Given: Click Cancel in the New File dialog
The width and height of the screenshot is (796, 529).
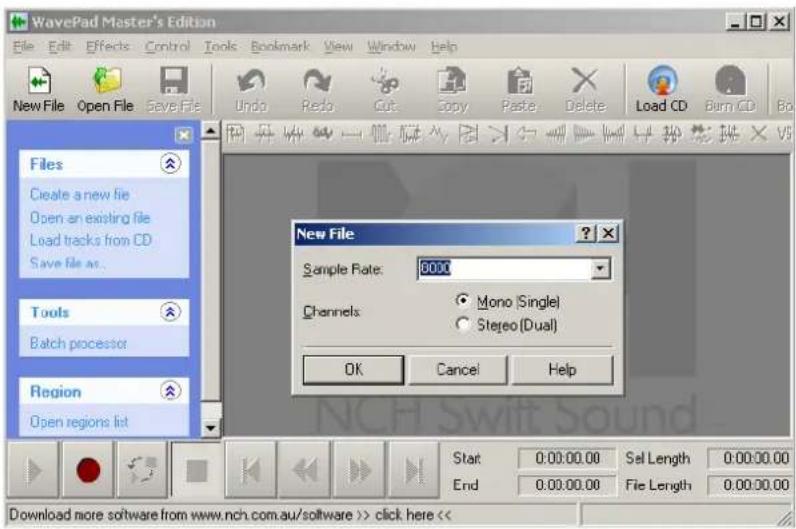Looking at the screenshot, I should coord(458,370).
